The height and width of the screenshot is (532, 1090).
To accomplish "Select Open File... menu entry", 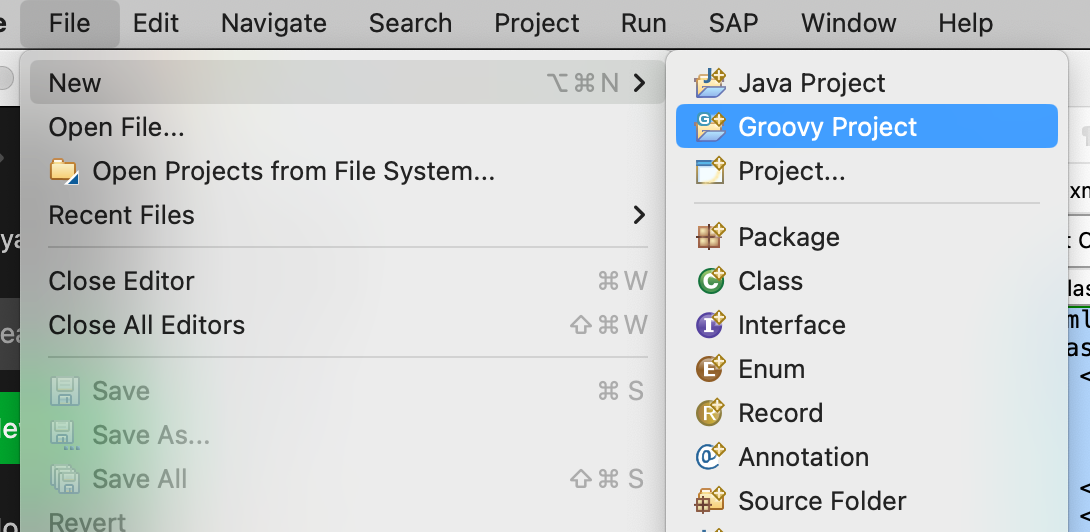I will pyautogui.click(x=116, y=127).
